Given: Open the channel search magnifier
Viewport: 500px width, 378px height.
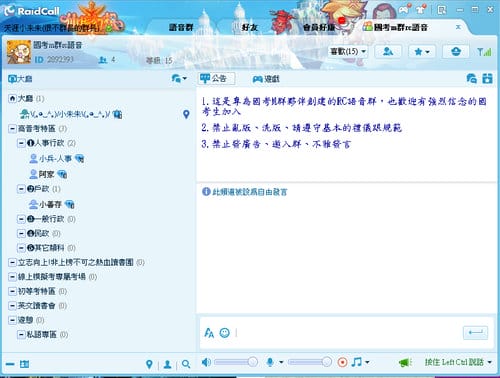Looking at the screenshot, I should point(186,364).
